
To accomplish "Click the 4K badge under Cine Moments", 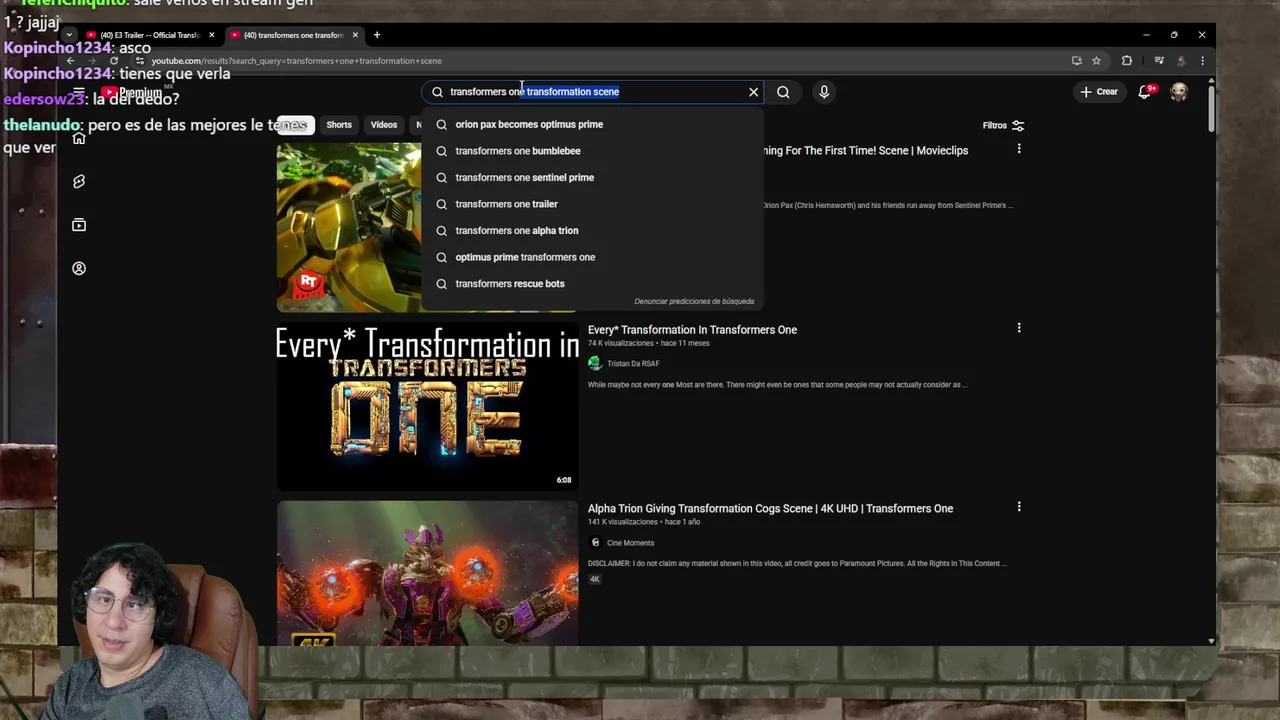I will click(594, 580).
